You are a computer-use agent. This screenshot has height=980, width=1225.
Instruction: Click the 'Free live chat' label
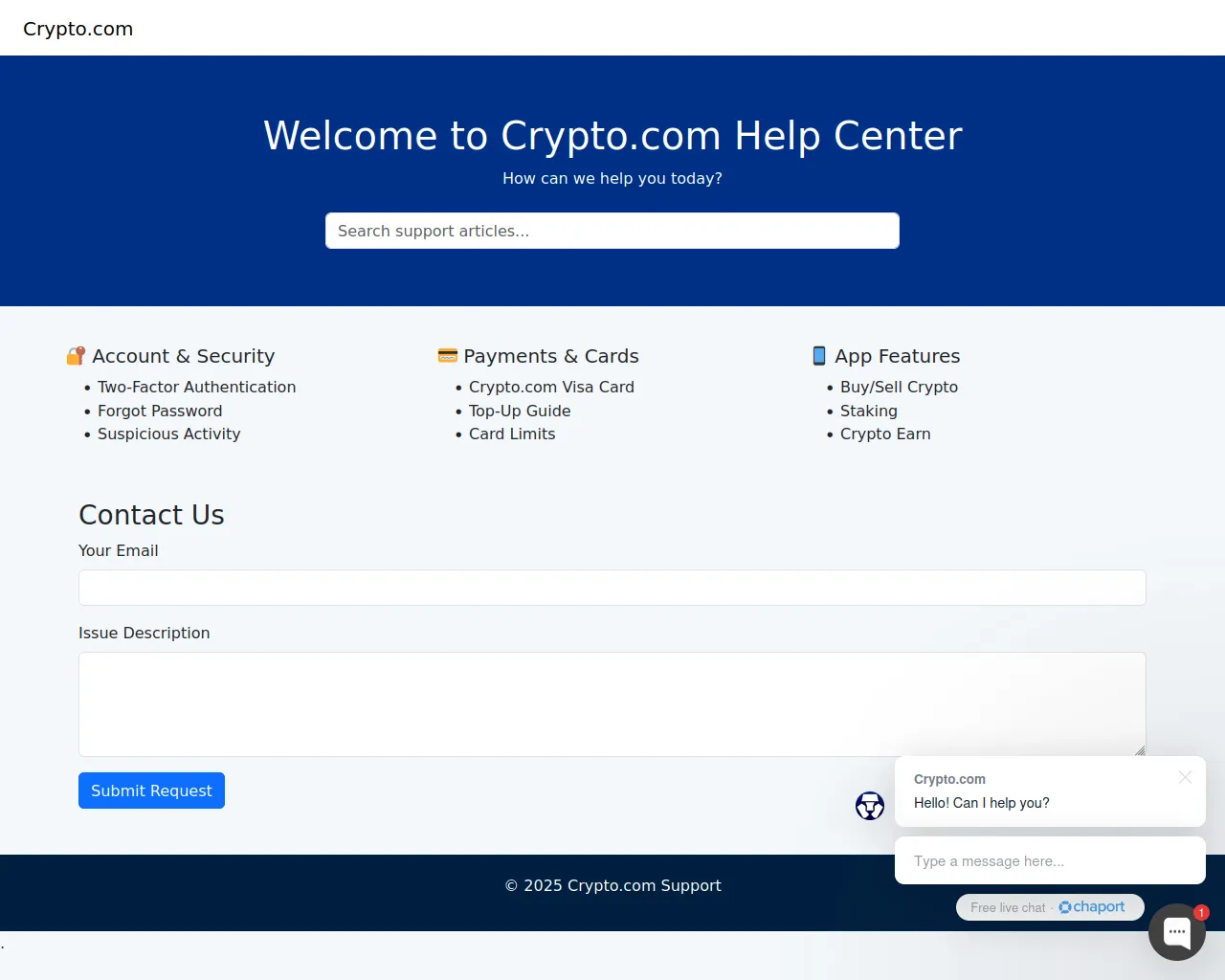click(1008, 907)
